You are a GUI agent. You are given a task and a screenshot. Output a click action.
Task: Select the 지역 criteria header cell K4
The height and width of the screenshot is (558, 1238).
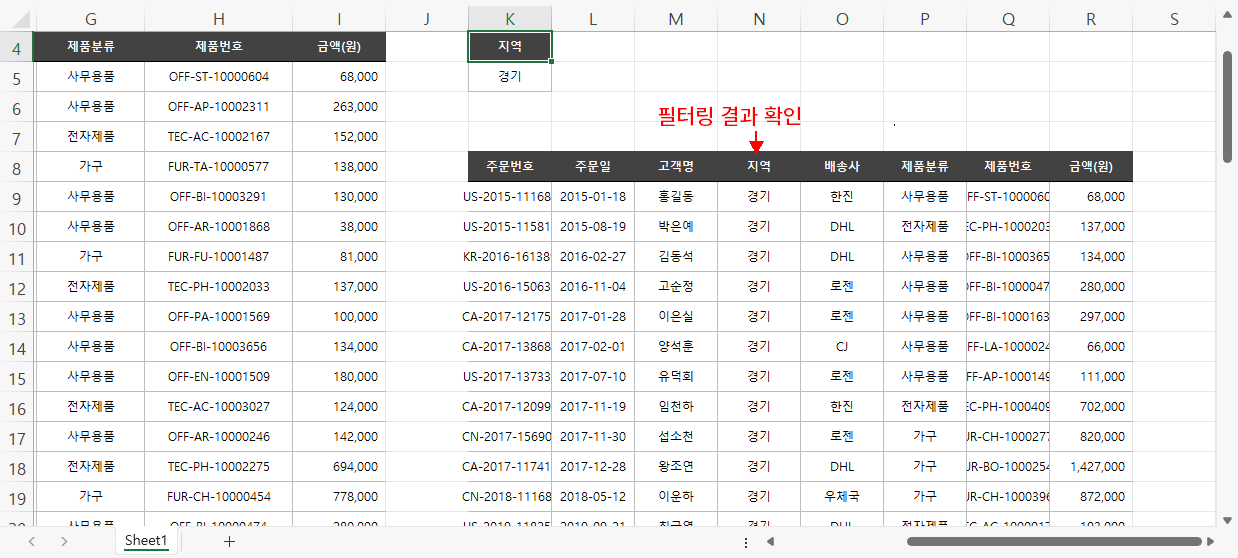(x=510, y=46)
